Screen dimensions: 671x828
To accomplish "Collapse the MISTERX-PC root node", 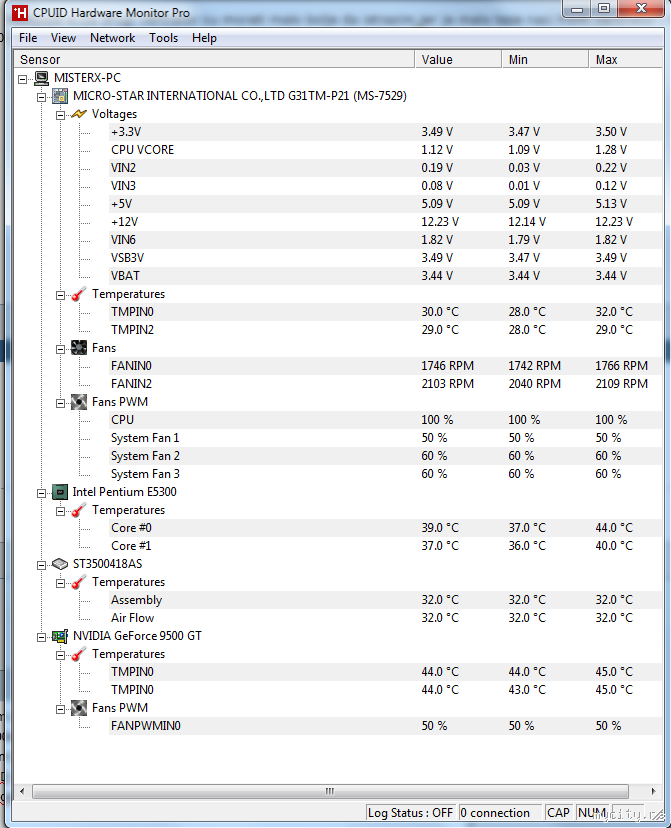I will point(23,78).
